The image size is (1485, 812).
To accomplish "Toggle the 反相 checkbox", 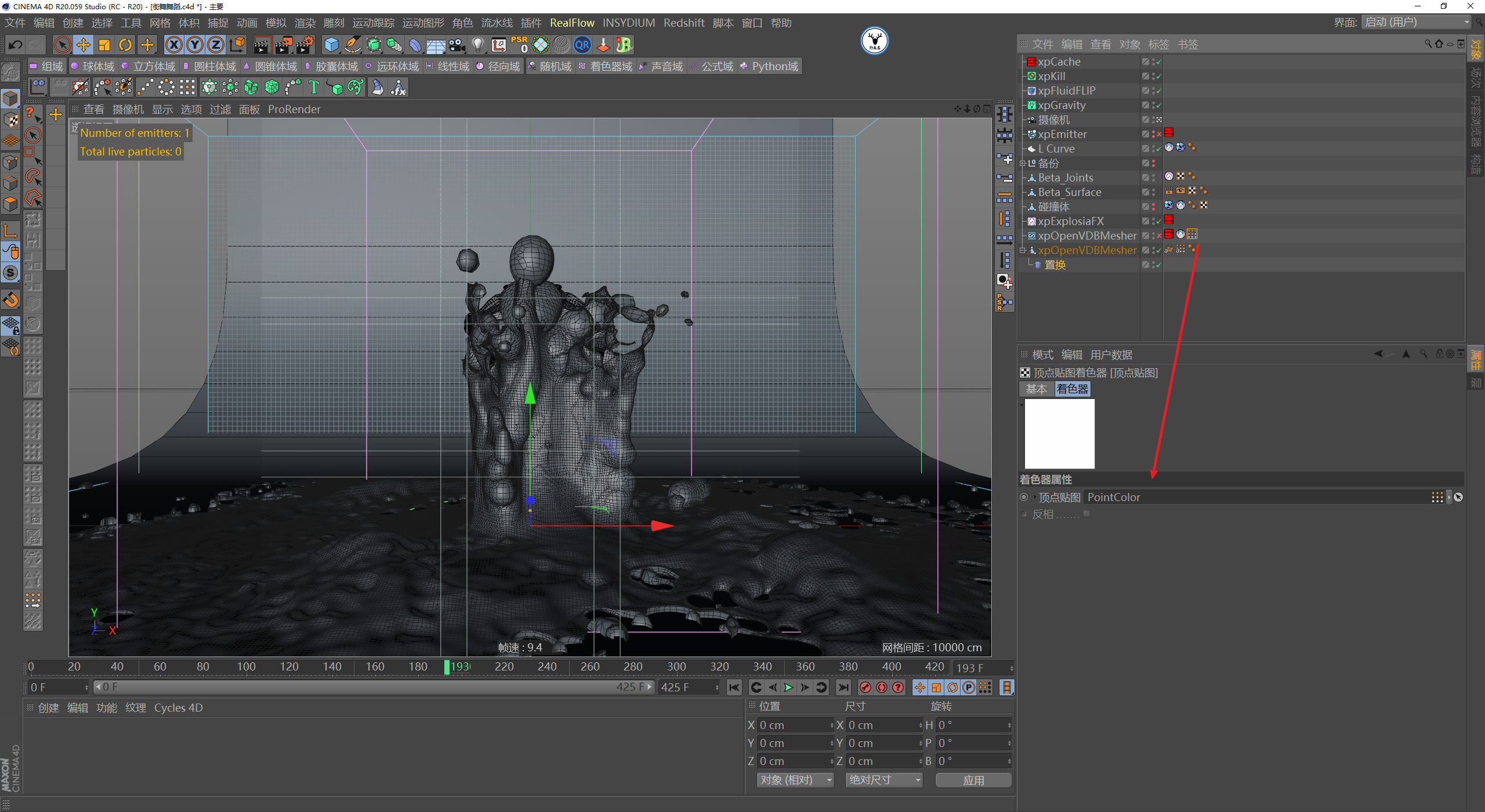I will 1086,514.
